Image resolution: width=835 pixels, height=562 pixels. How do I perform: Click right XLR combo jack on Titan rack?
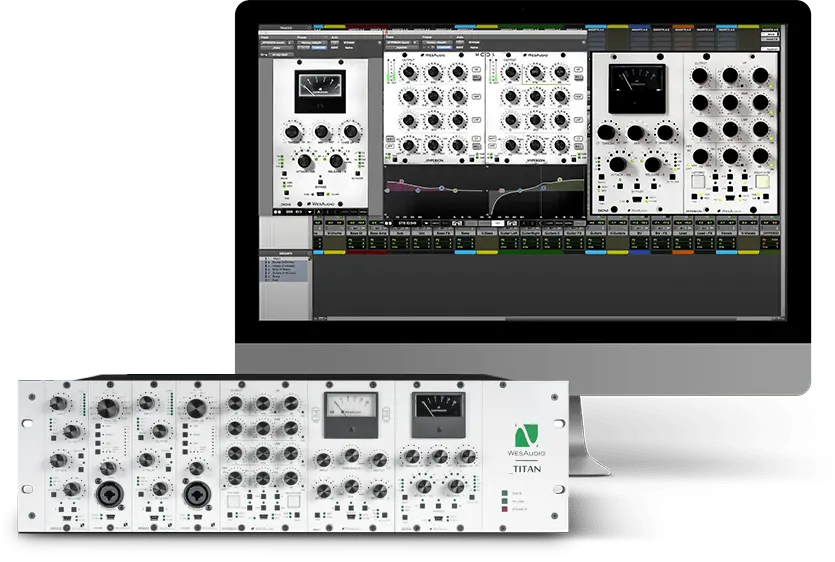(x=197, y=494)
